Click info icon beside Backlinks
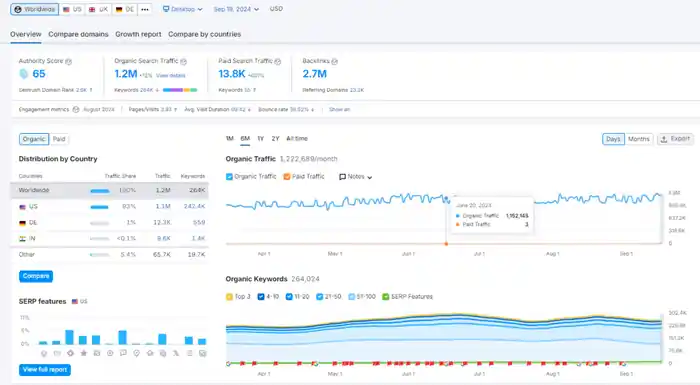Viewport: 700px width, 385px height. click(x=334, y=62)
